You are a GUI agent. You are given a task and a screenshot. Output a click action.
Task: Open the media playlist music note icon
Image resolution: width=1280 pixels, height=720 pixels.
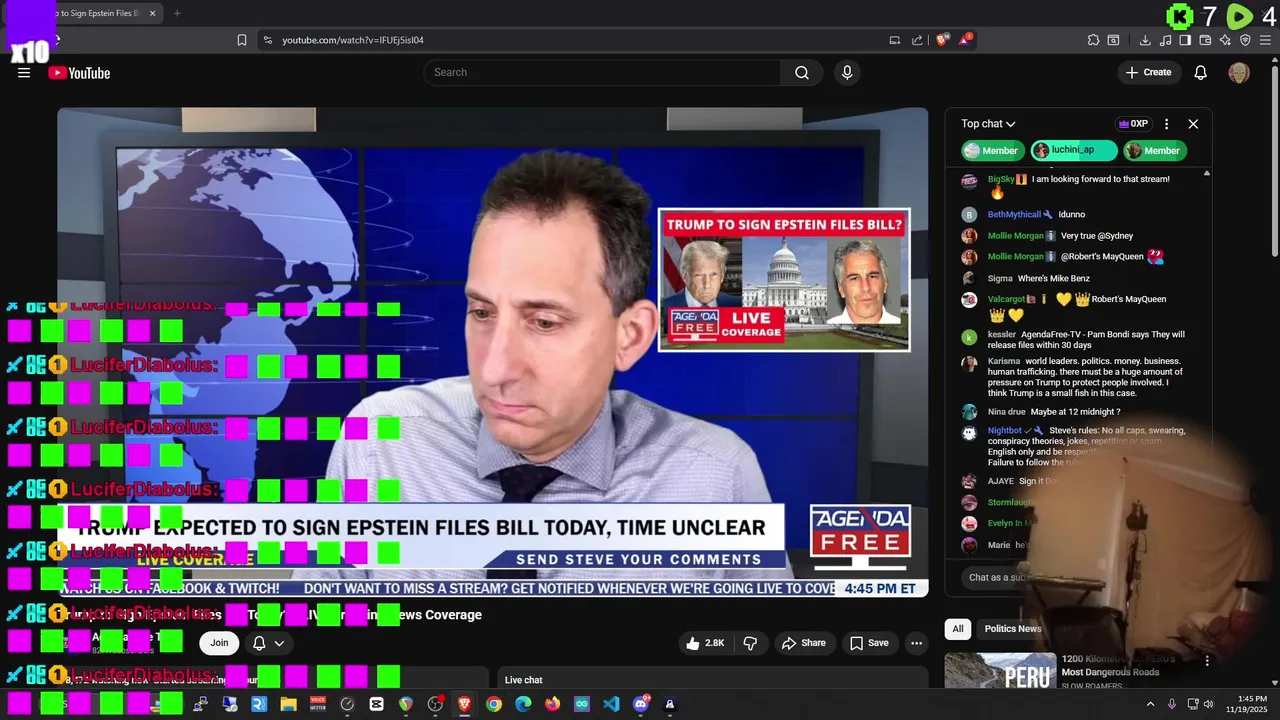click(1165, 40)
